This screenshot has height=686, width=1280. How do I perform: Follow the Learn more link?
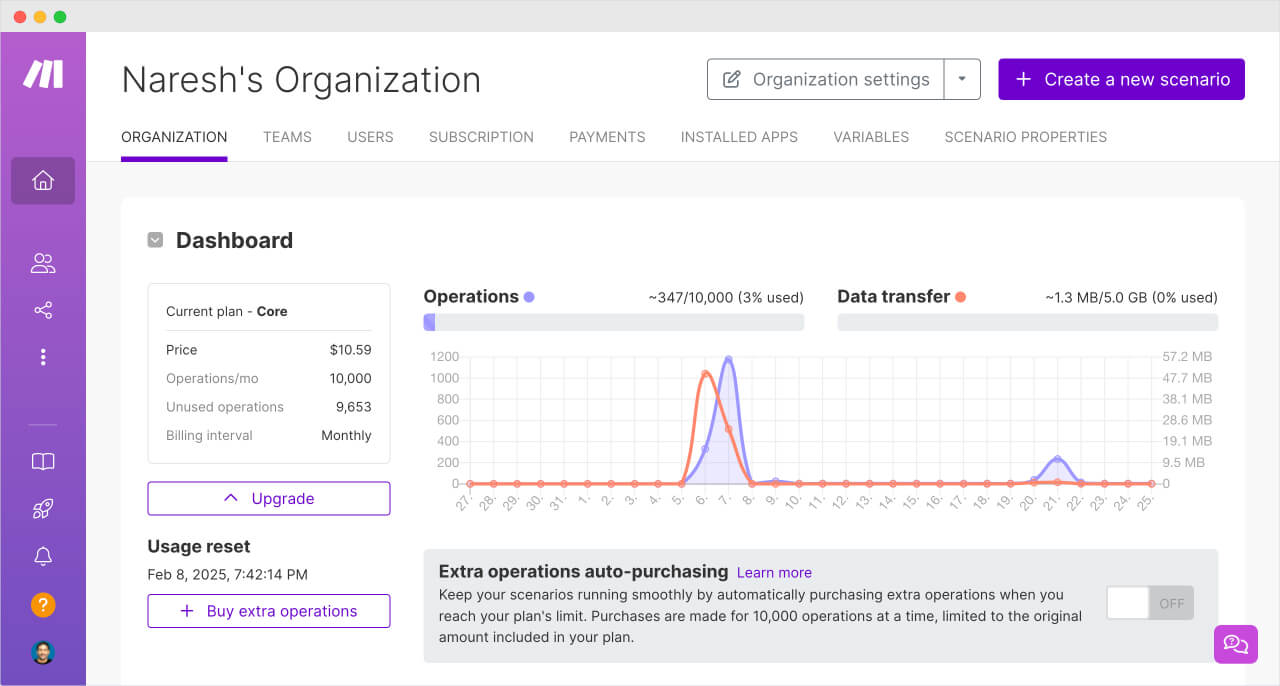coord(774,572)
